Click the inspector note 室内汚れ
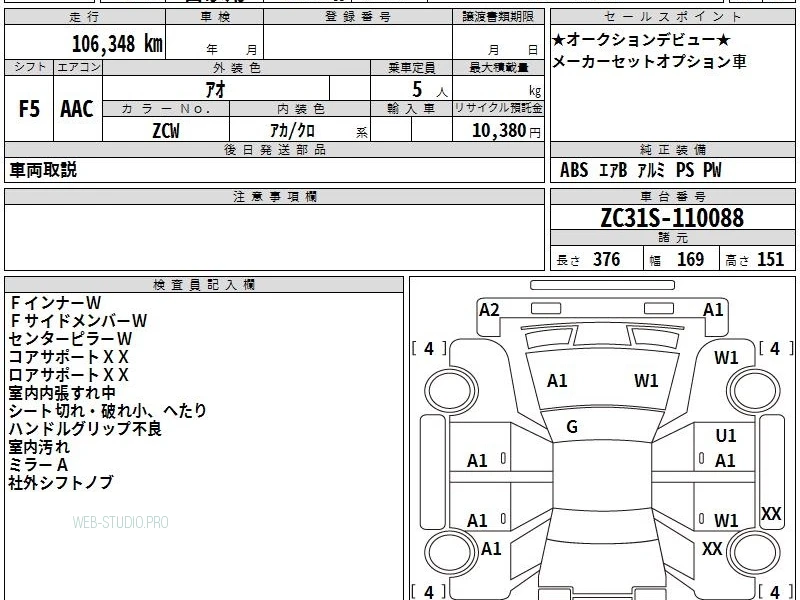The width and height of the screenshot is (800, 600). [39, 447]
